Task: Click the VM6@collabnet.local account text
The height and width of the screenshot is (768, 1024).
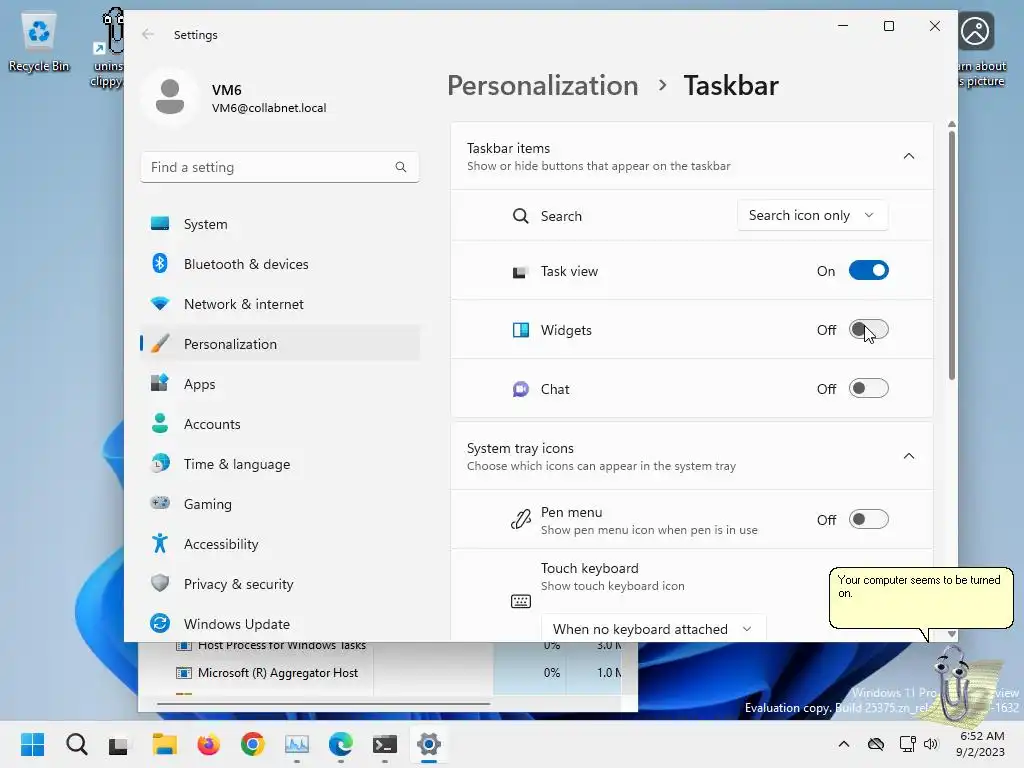Action: [269, 108]
